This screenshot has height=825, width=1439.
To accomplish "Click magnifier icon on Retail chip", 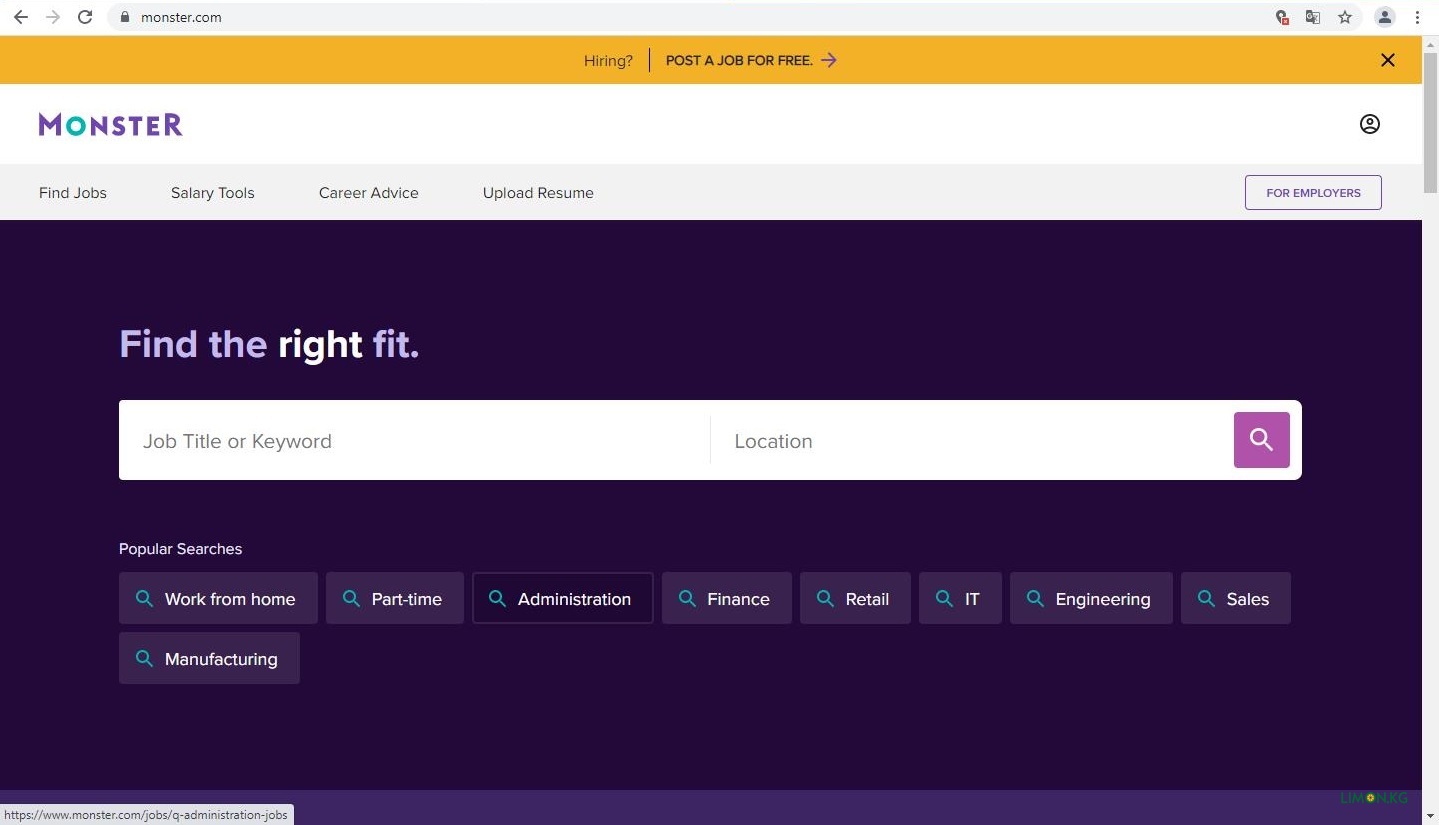I will (x=825, y=598).
